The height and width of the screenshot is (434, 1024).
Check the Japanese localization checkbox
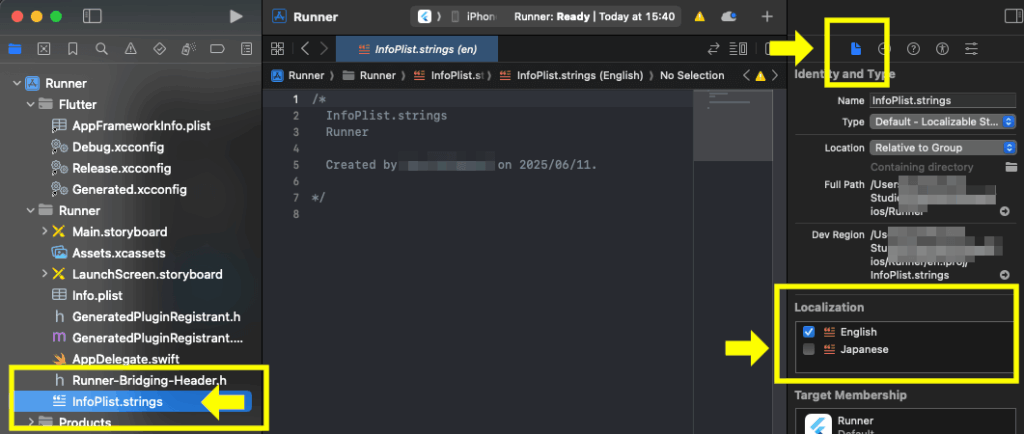point(808,349)
